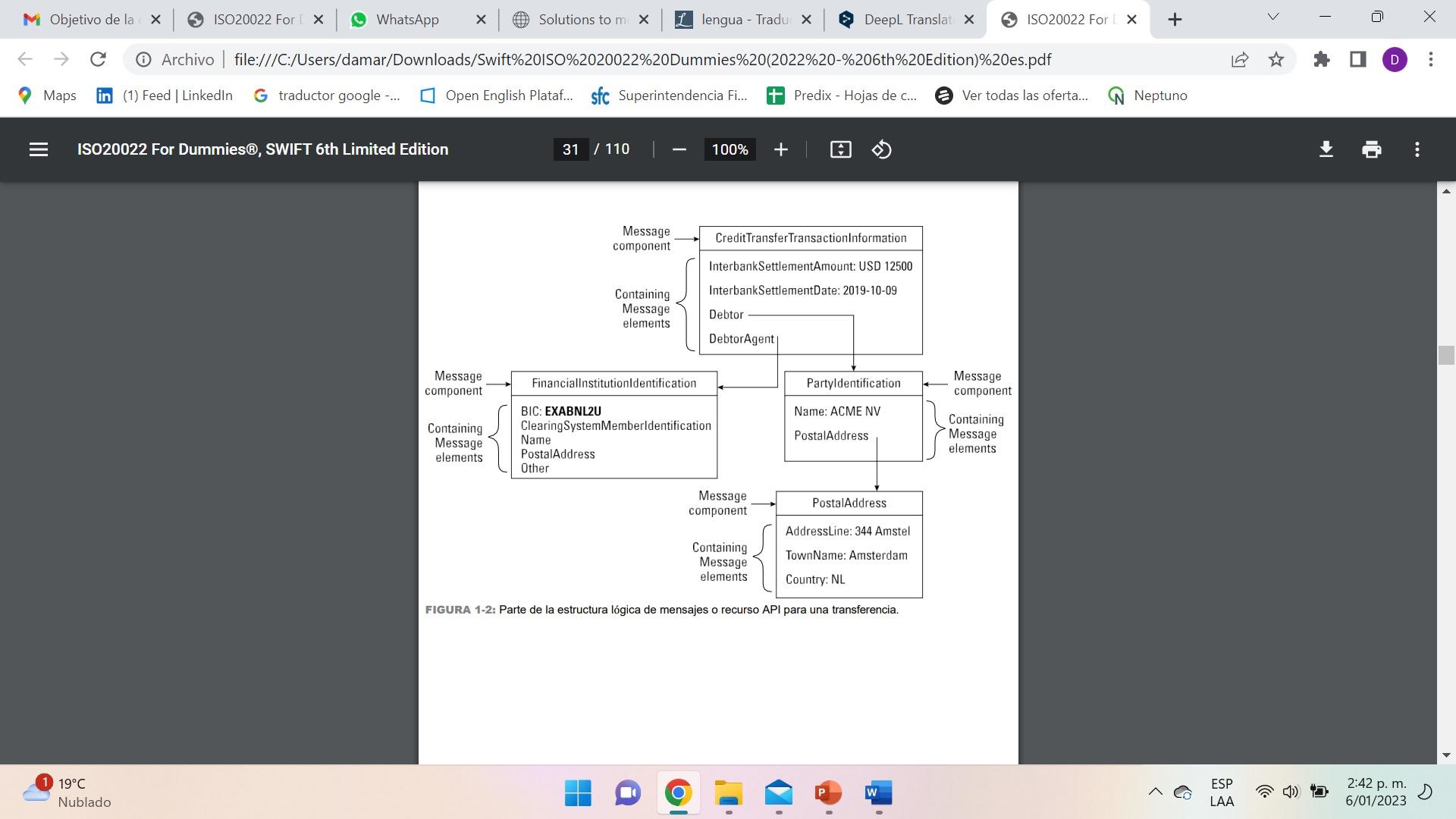
Task: Open the Chrome extensions puzzle icon
Action: coord(1322,59)
